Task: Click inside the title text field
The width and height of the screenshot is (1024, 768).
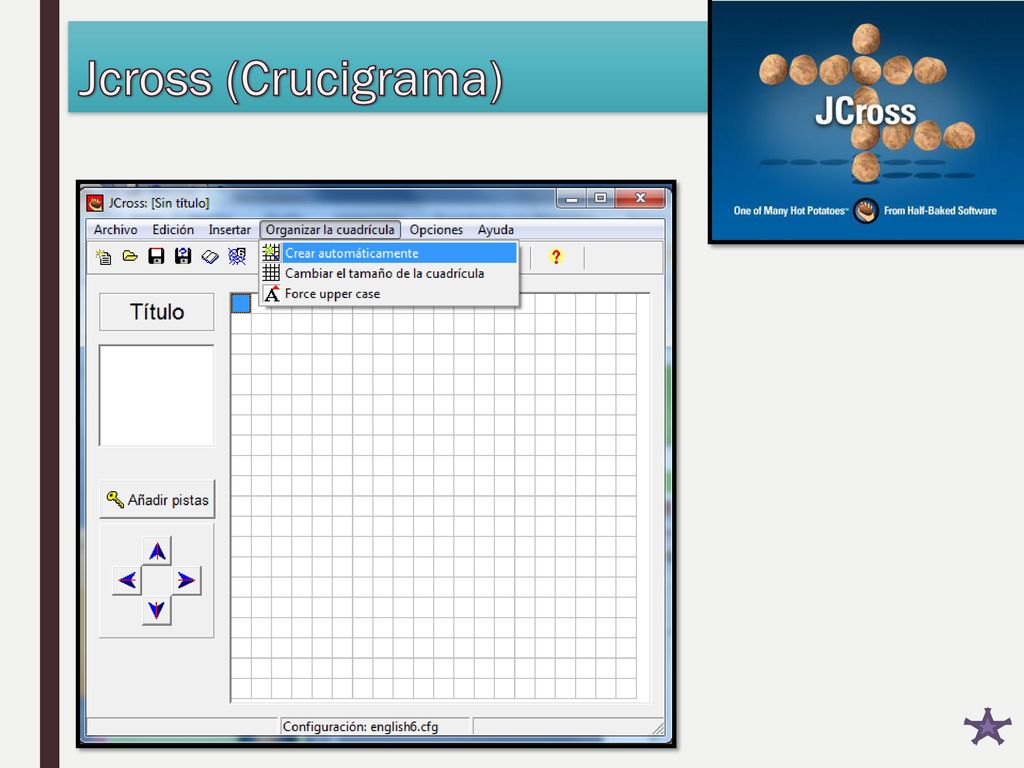Action: coord(157,396)
